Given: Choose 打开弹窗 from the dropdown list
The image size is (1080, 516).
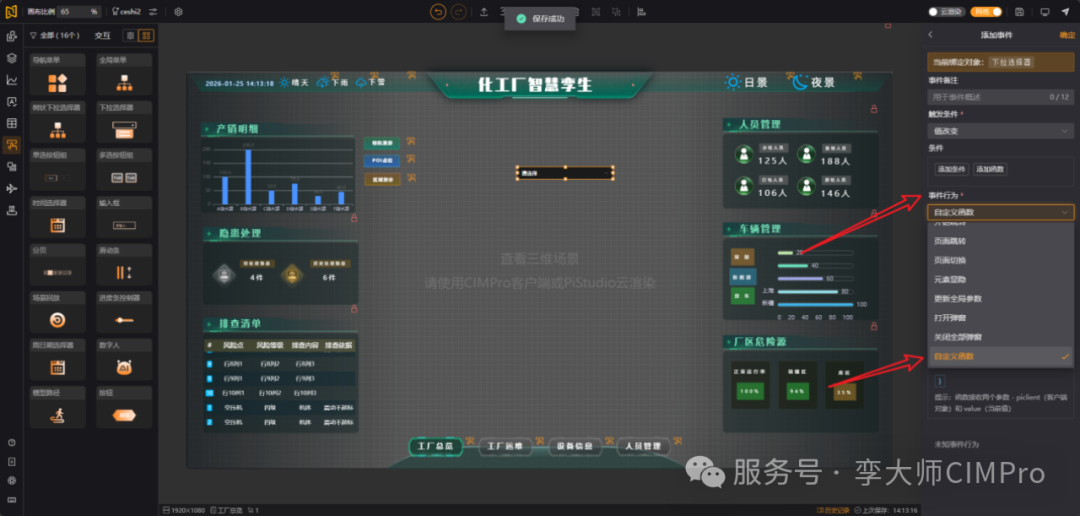Looking at the screenshot, I should tap(999, 318).
